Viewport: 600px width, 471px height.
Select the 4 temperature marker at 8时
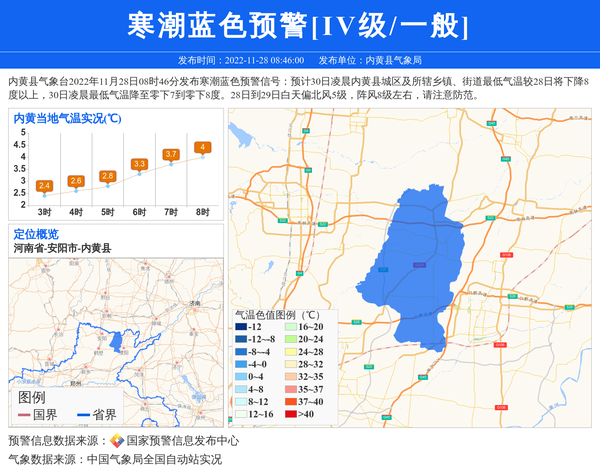tap(203, 147)
